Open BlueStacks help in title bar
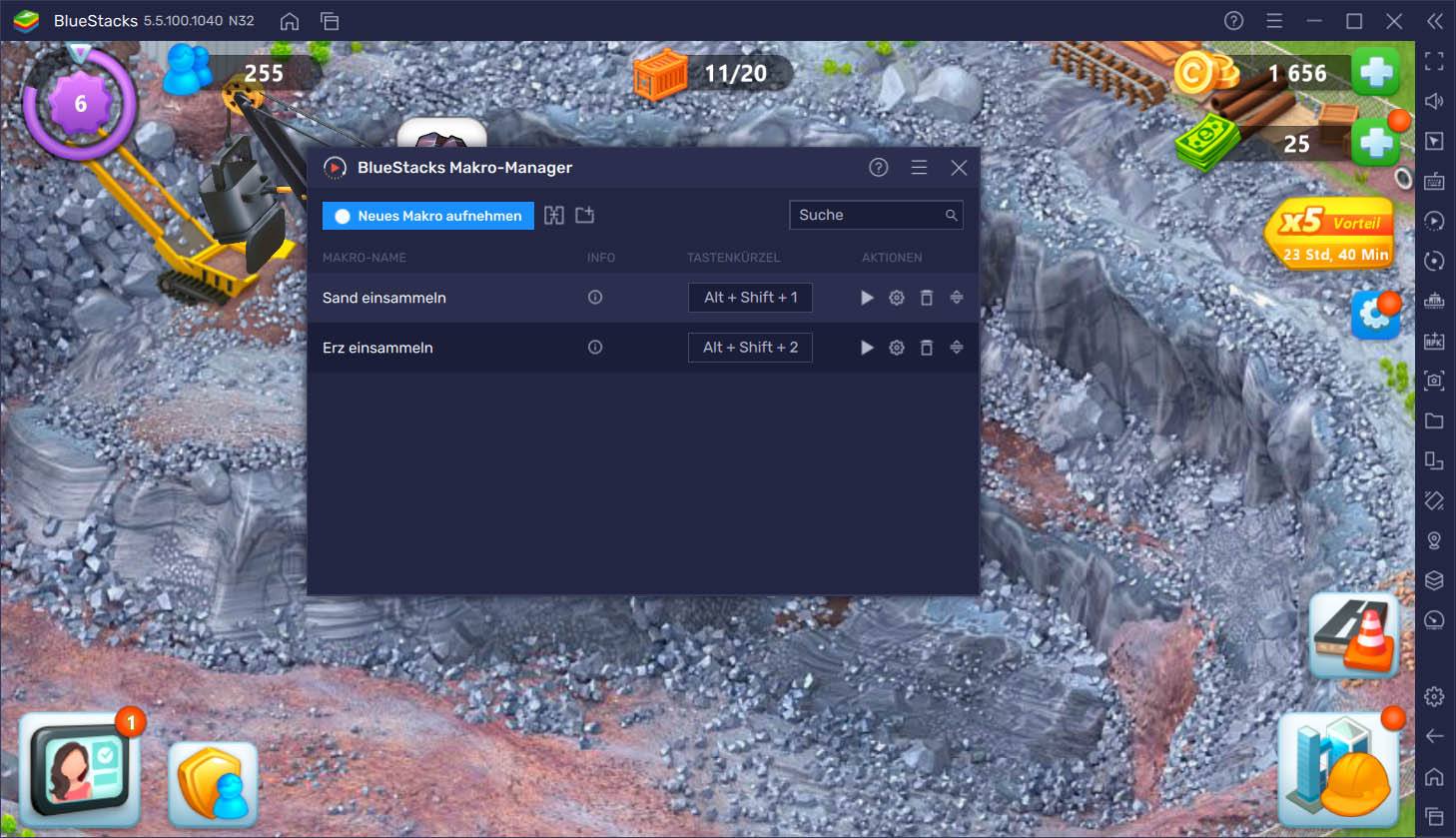Screen dimensions: 1456x838 [x=1234, y=21]
